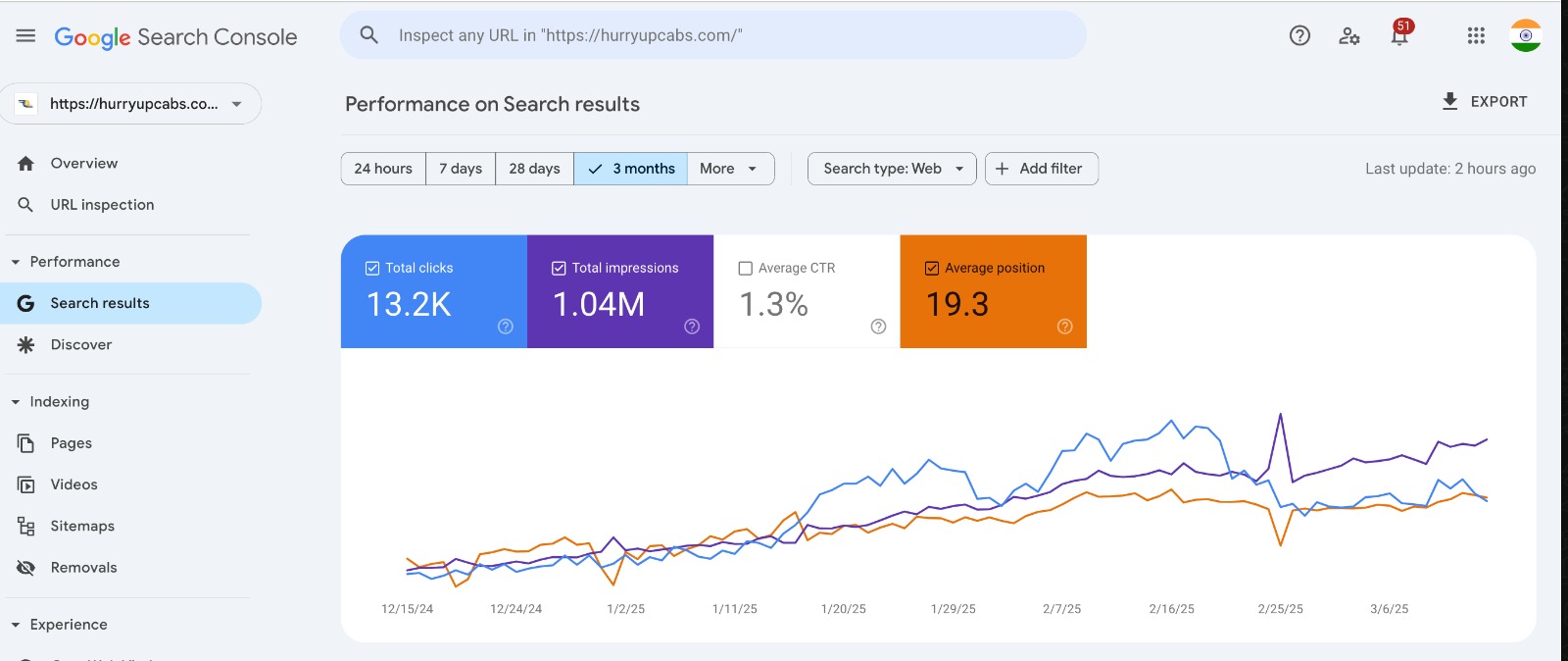Open the Google apps grid
The height and width of the screenshot is (661, 1568).
[1476, 36]
